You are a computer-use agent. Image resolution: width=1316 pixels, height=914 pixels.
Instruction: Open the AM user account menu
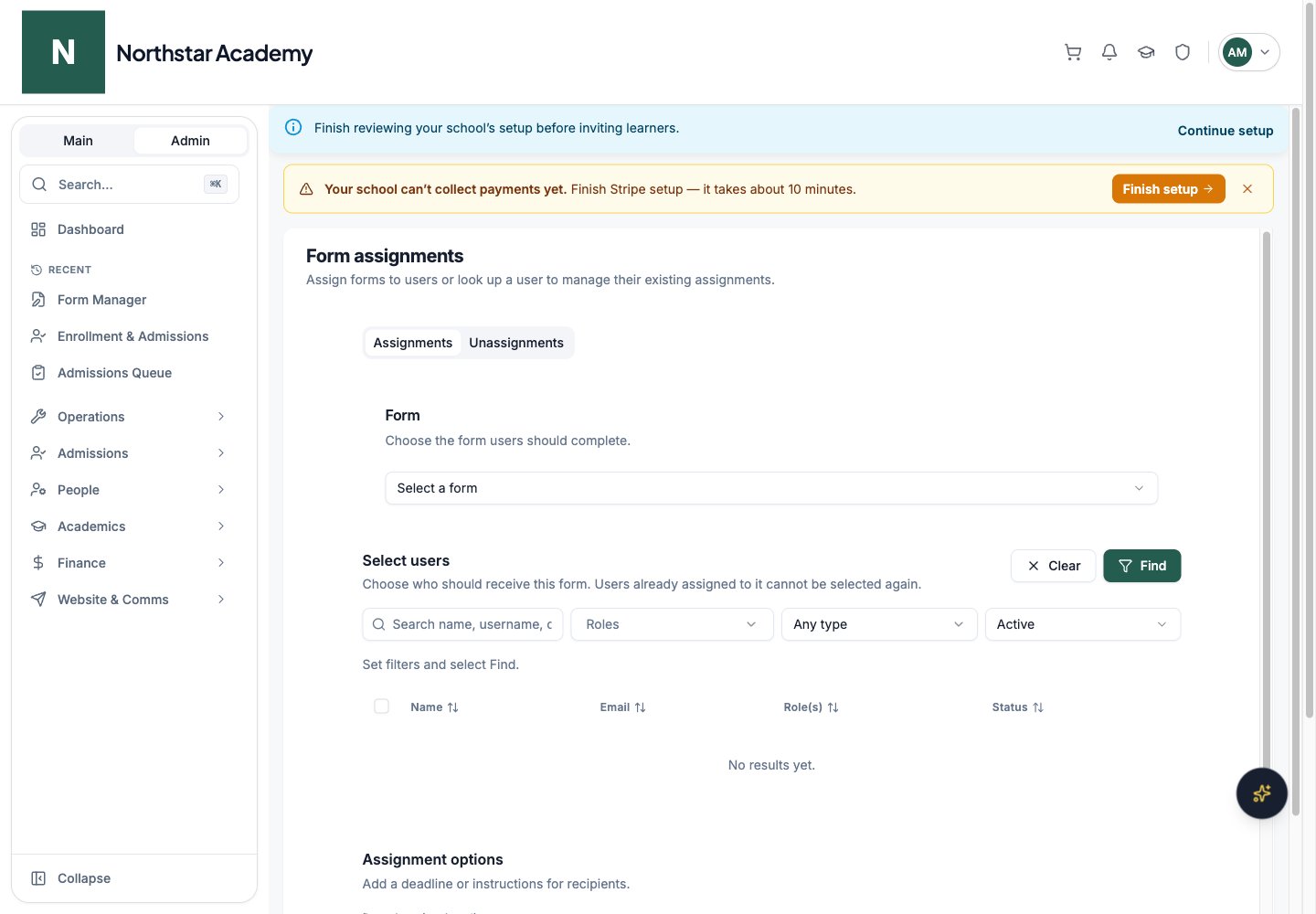[1248, 52]
